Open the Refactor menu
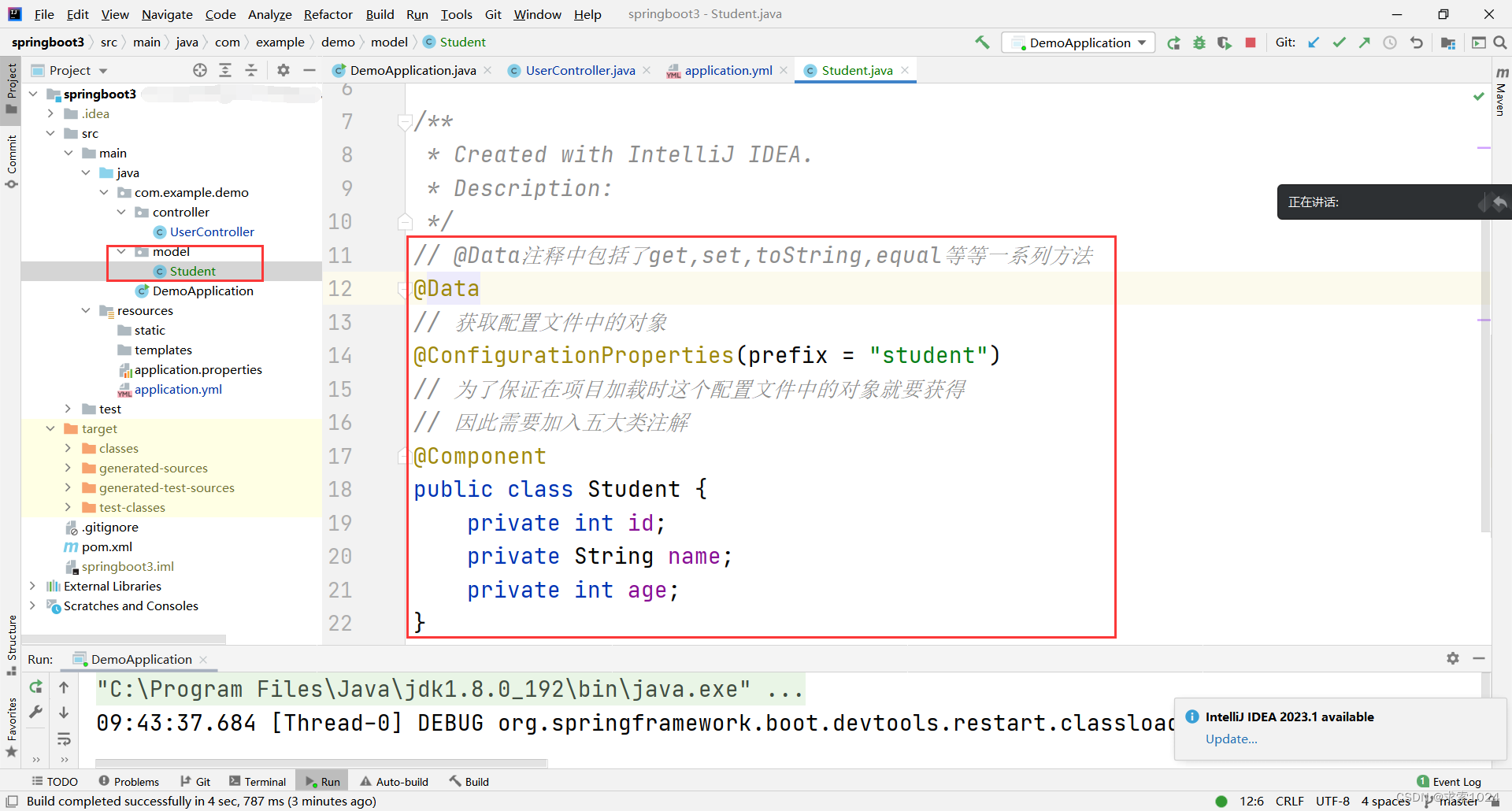This screenshot has width=1512, height=811. [328, 14]
